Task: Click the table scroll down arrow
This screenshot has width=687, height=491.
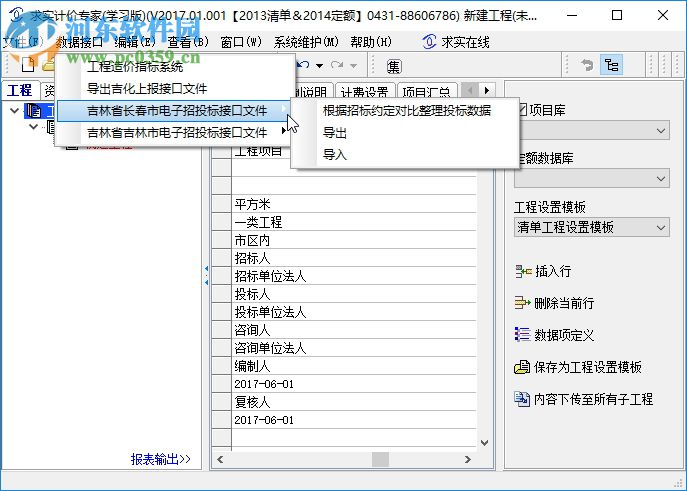Action: (x=484, y=443)
